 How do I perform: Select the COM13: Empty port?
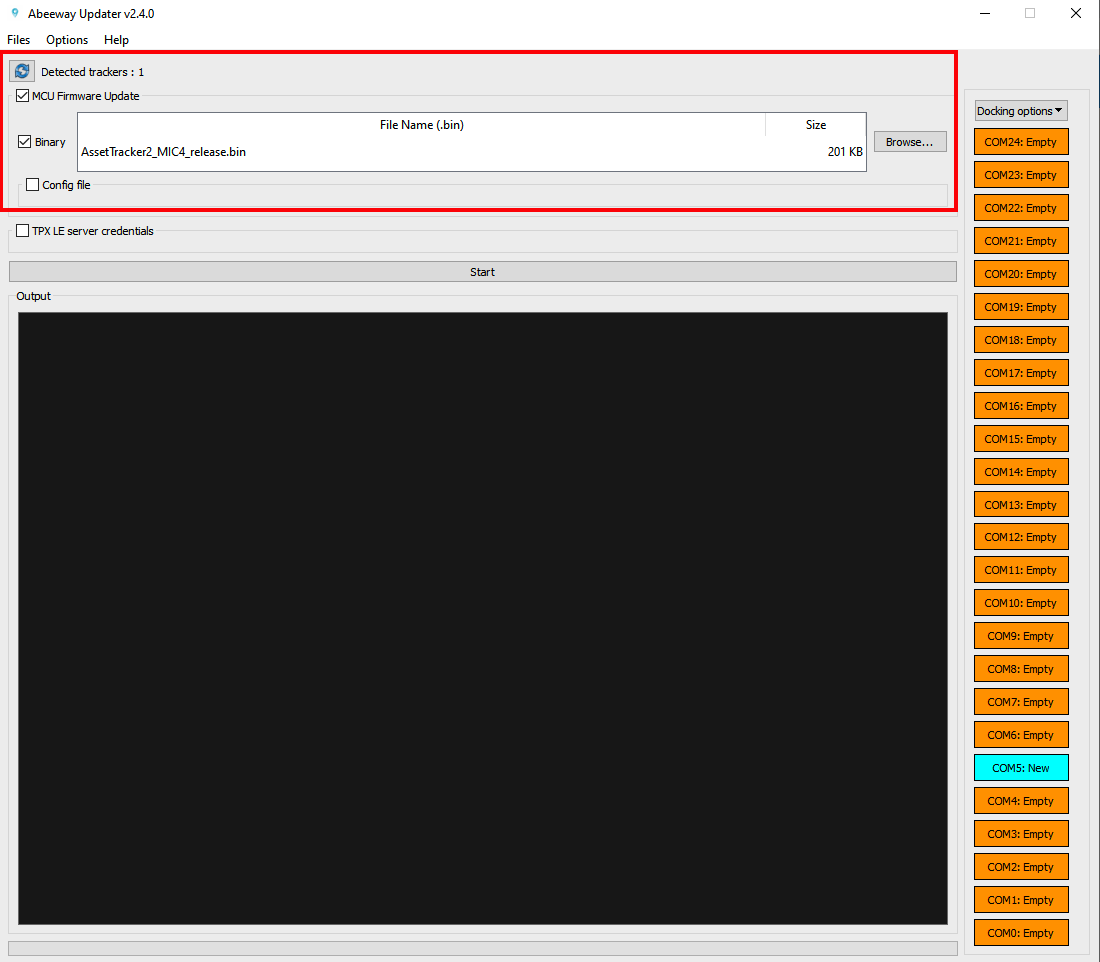coord(1021,505)
